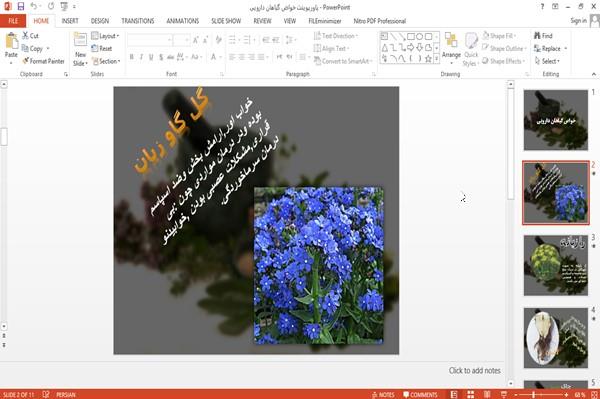This screenshot has height=399, width=600.
Task: Click the zoom in plus button
Action: 567,394
